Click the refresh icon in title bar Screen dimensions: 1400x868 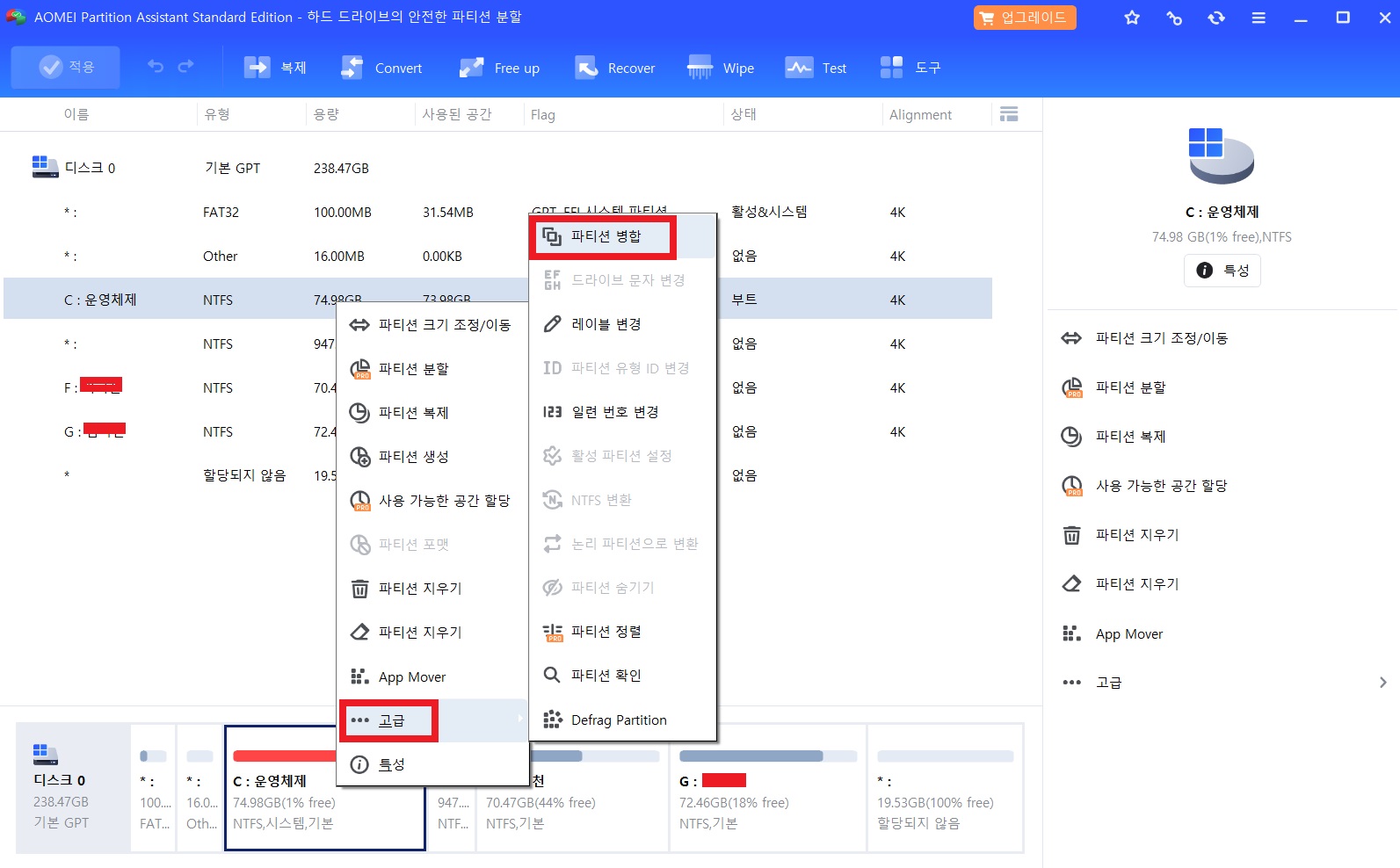tap(1216, 18)
